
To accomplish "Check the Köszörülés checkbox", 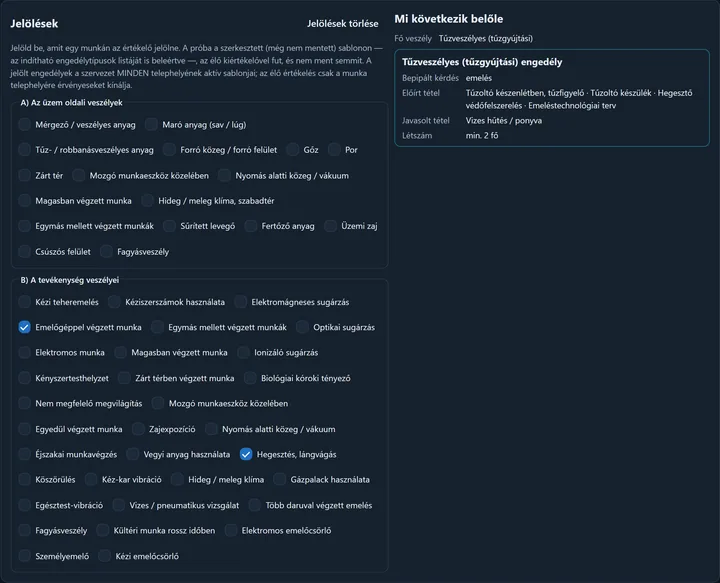I will point(24,480).
